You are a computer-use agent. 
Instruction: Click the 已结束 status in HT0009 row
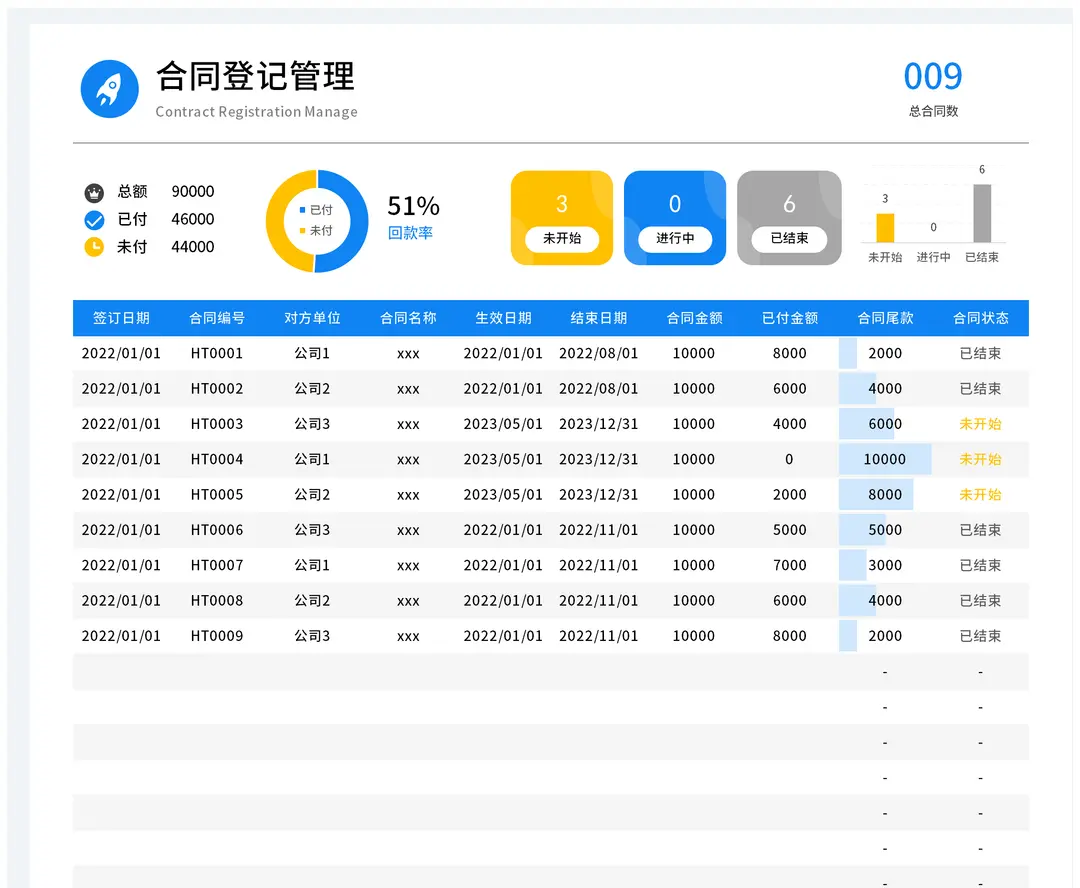pyautogui.click(x=980, y=636)
